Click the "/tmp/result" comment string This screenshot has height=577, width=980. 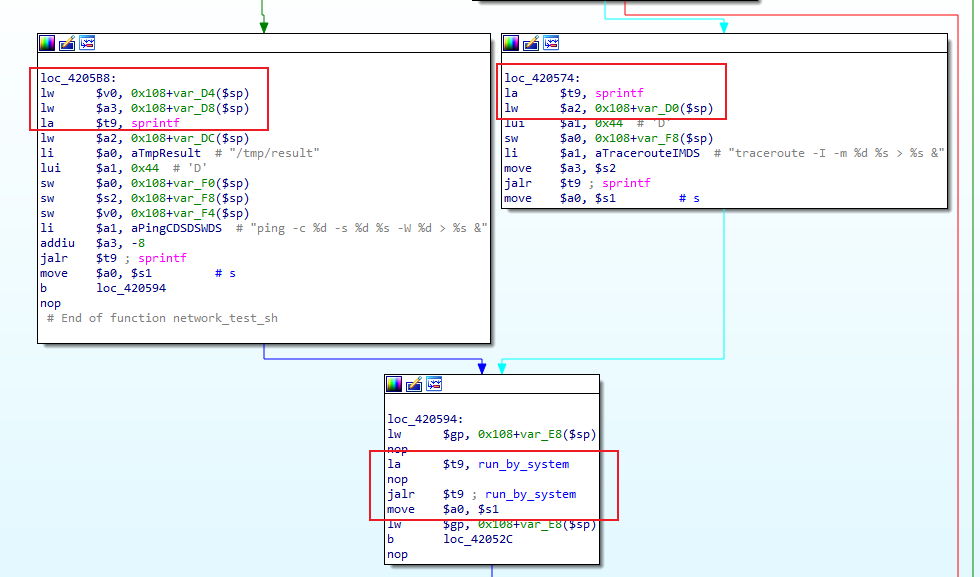tap(274, 153)
